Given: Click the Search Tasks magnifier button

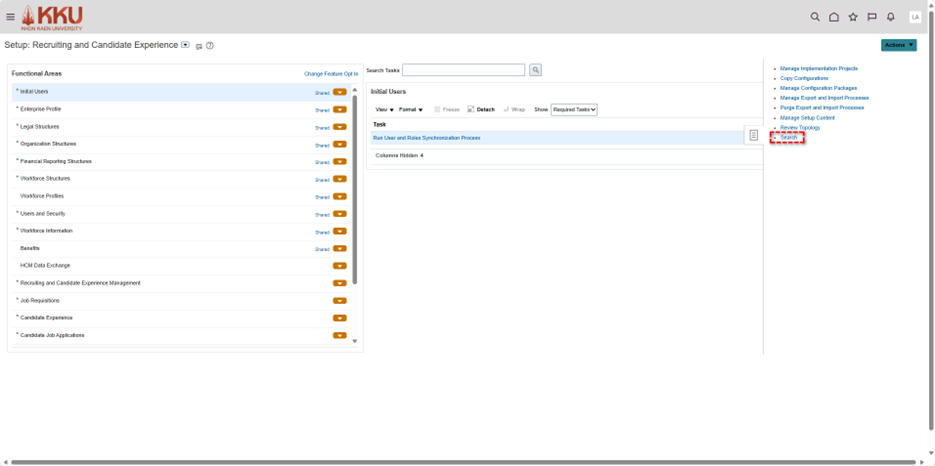Looking at the screenshot, I should coord(536,70).
